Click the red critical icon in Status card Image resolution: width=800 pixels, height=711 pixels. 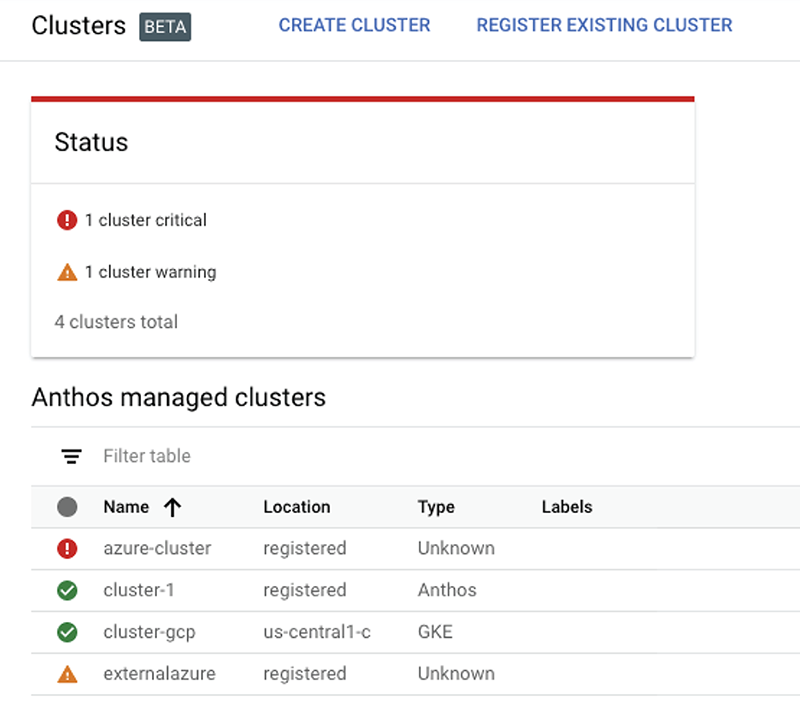pos(67,220)
